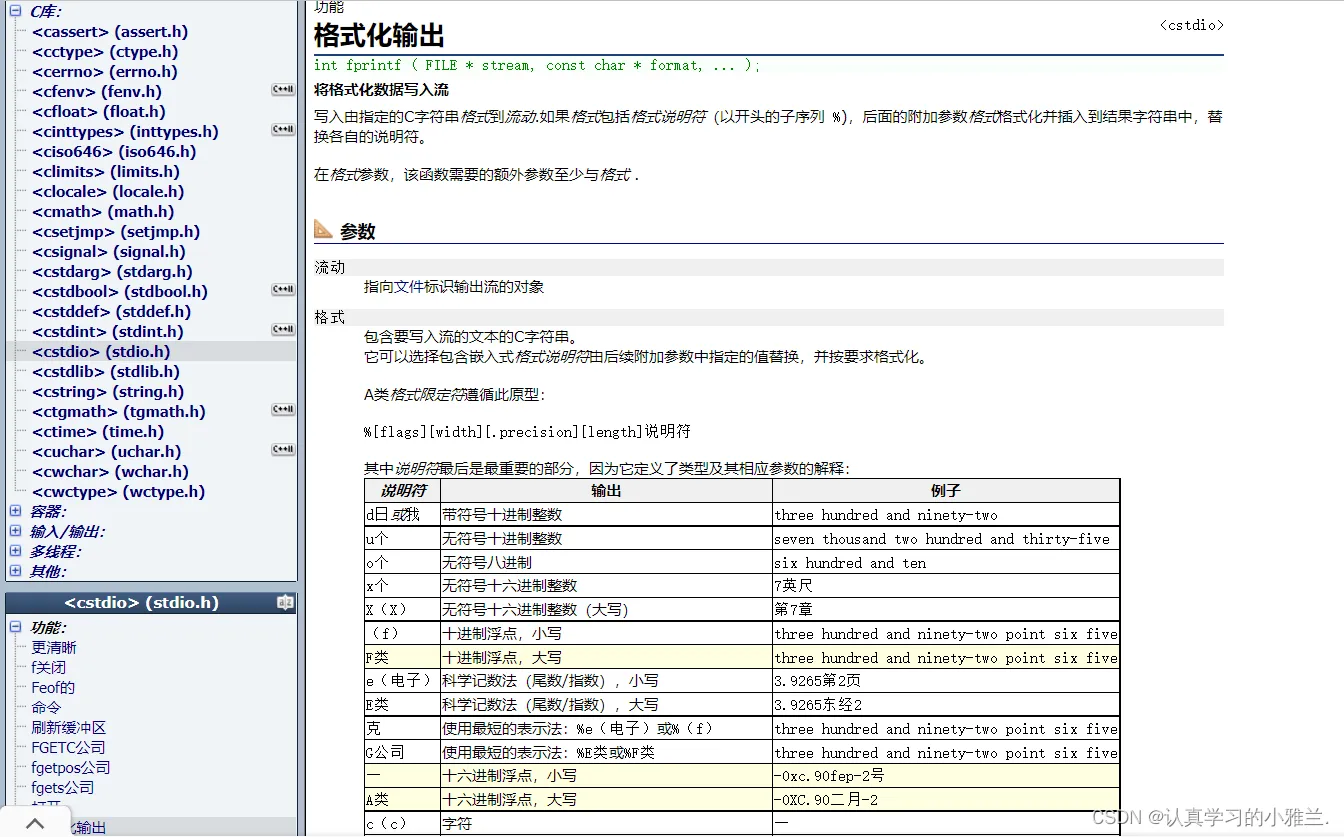Open <cctype> (ctype.h) reference
Image resolution: width=1344 pixels, height=837 pixels.
point(105,52)
